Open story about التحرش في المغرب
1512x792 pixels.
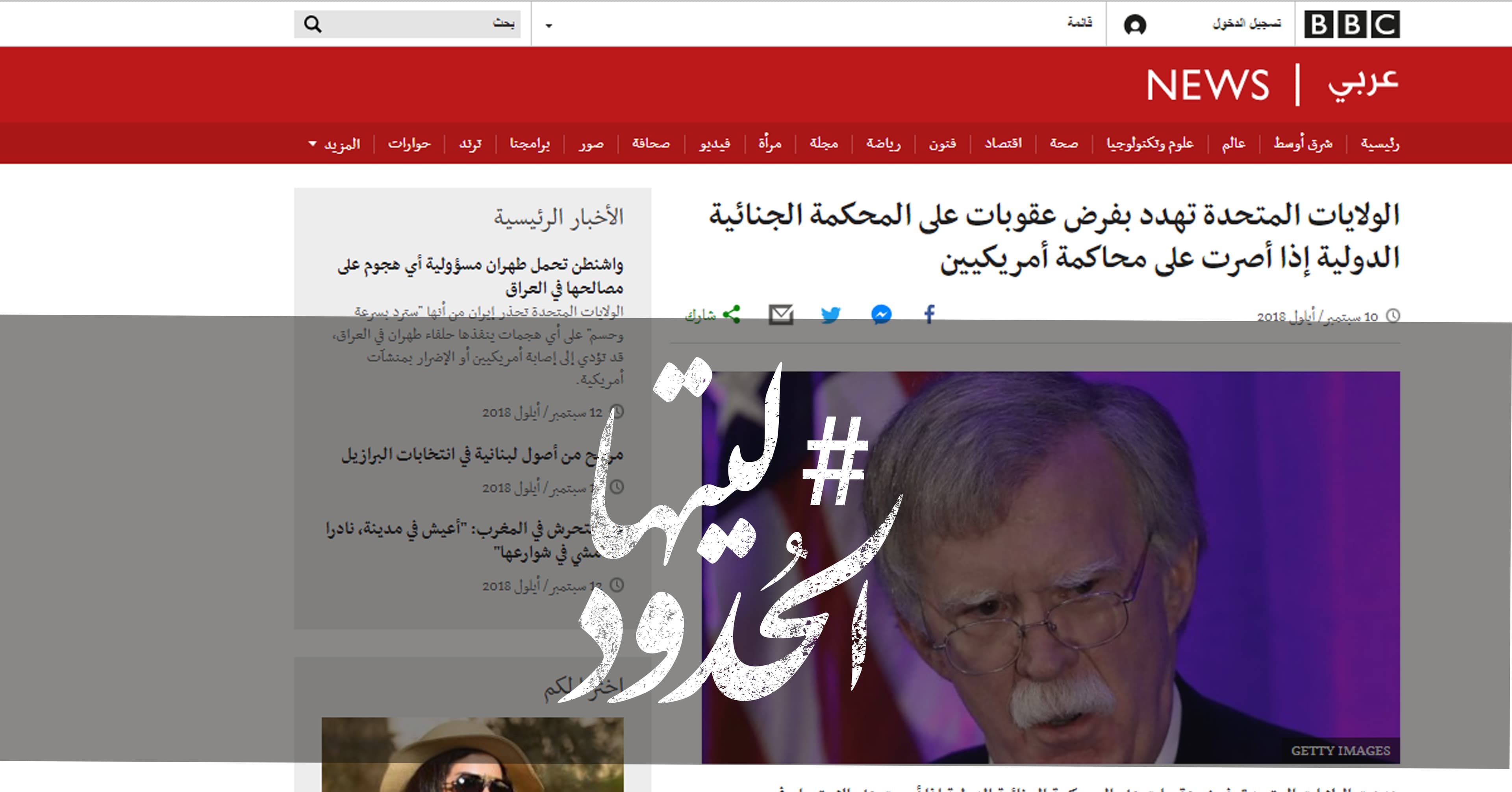[475, 540]
